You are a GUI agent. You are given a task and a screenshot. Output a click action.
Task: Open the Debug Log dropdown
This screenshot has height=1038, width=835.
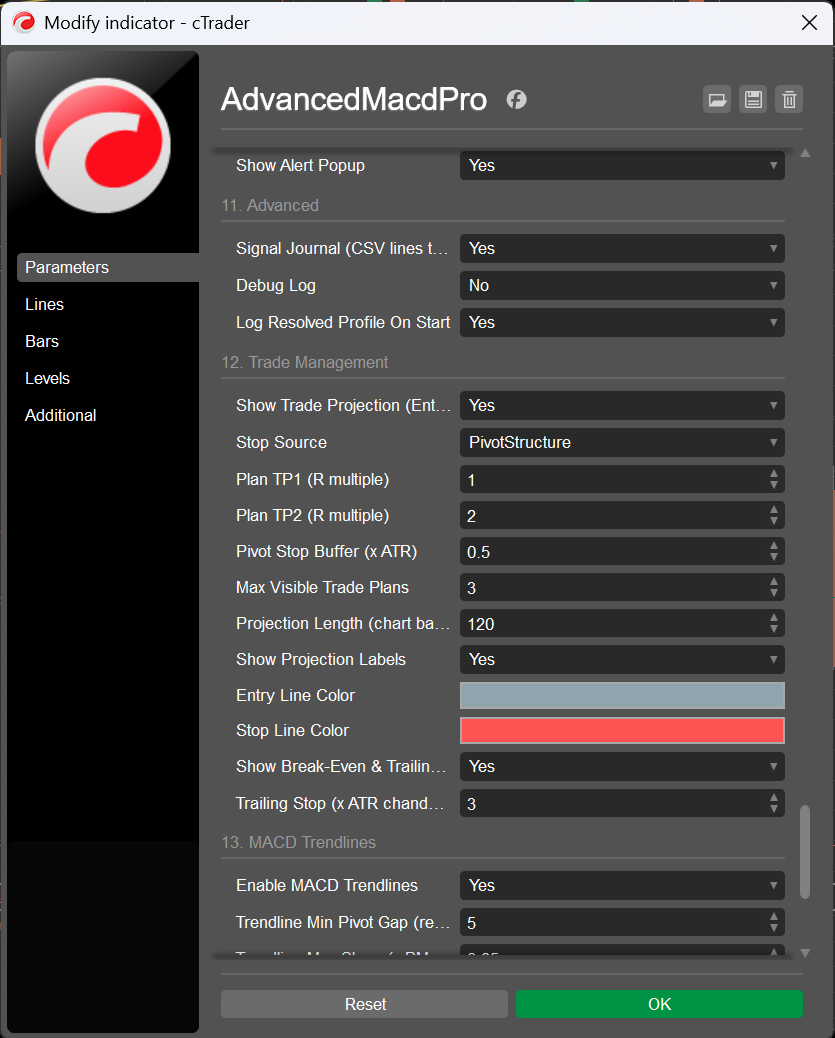coord(622,286)
